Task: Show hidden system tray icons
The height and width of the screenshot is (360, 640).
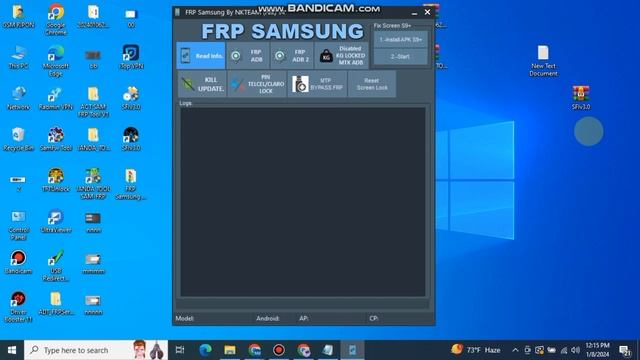Action: [515, 350]
